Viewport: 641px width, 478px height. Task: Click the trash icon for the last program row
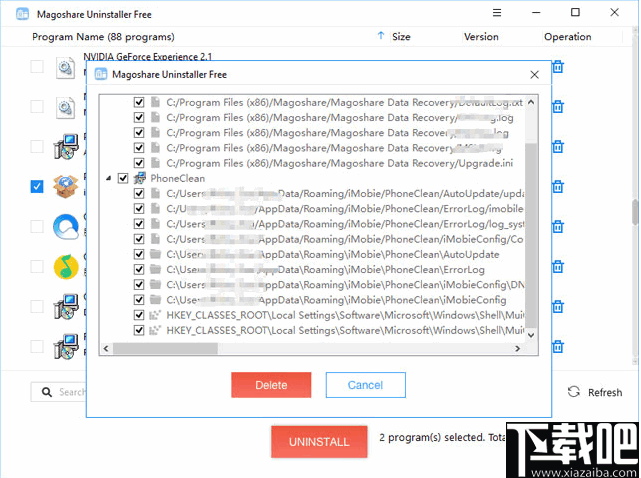tap(558, 347)
